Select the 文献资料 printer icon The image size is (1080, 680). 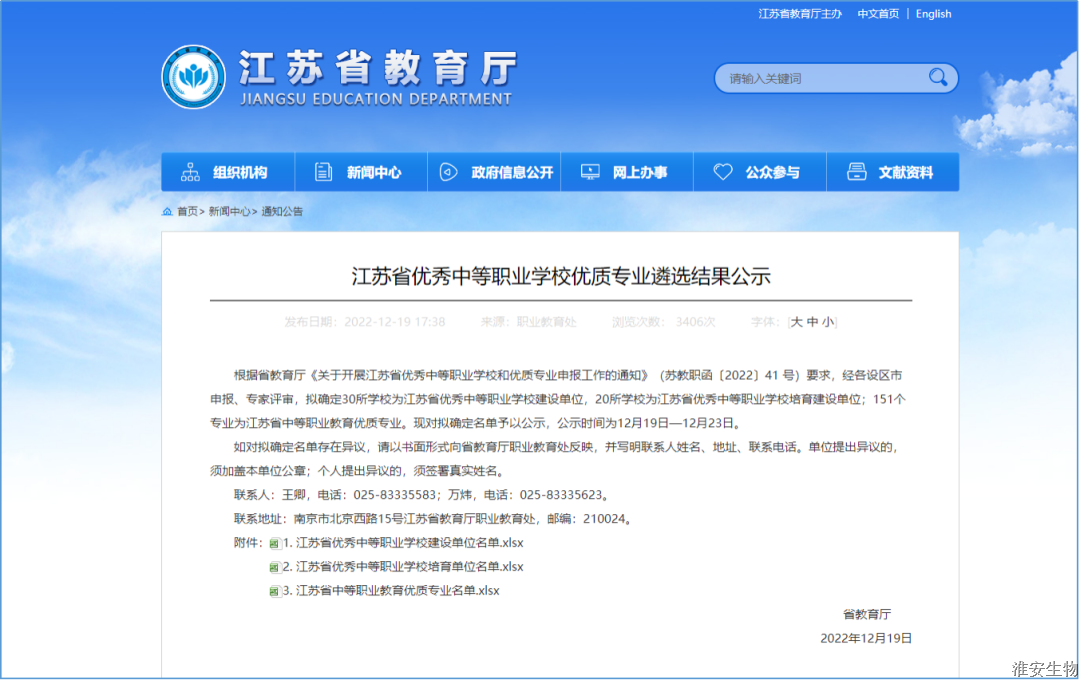856,171
